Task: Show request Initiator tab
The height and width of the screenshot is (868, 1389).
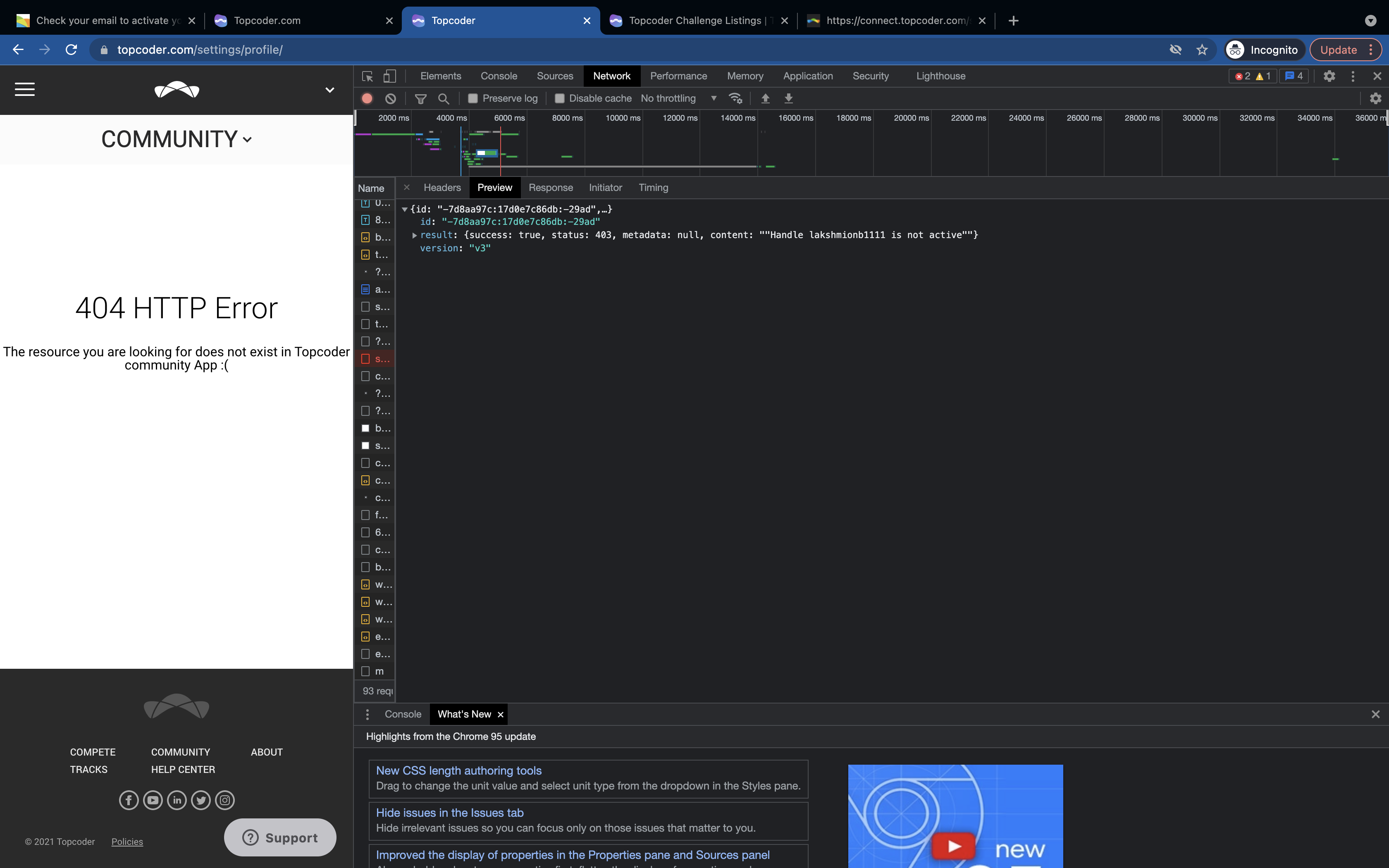Action: coord(605,188)
